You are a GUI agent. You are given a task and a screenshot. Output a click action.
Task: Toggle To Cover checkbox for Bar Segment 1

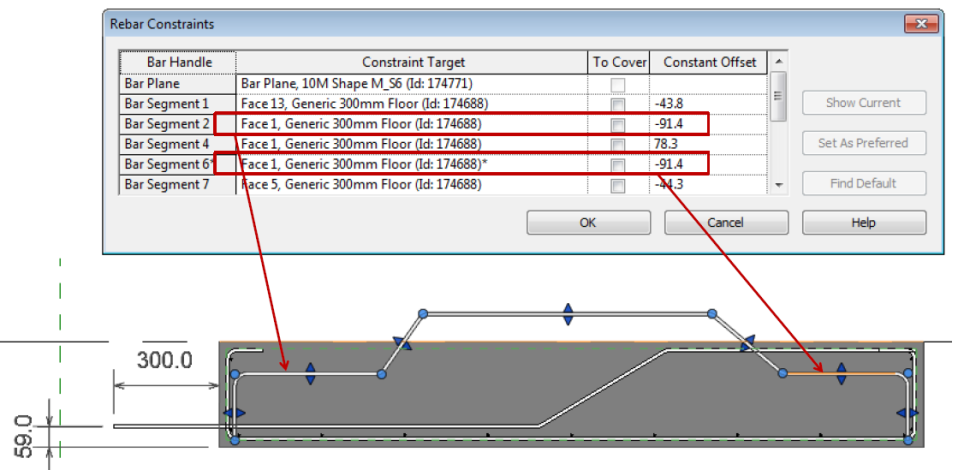(618, 105)
